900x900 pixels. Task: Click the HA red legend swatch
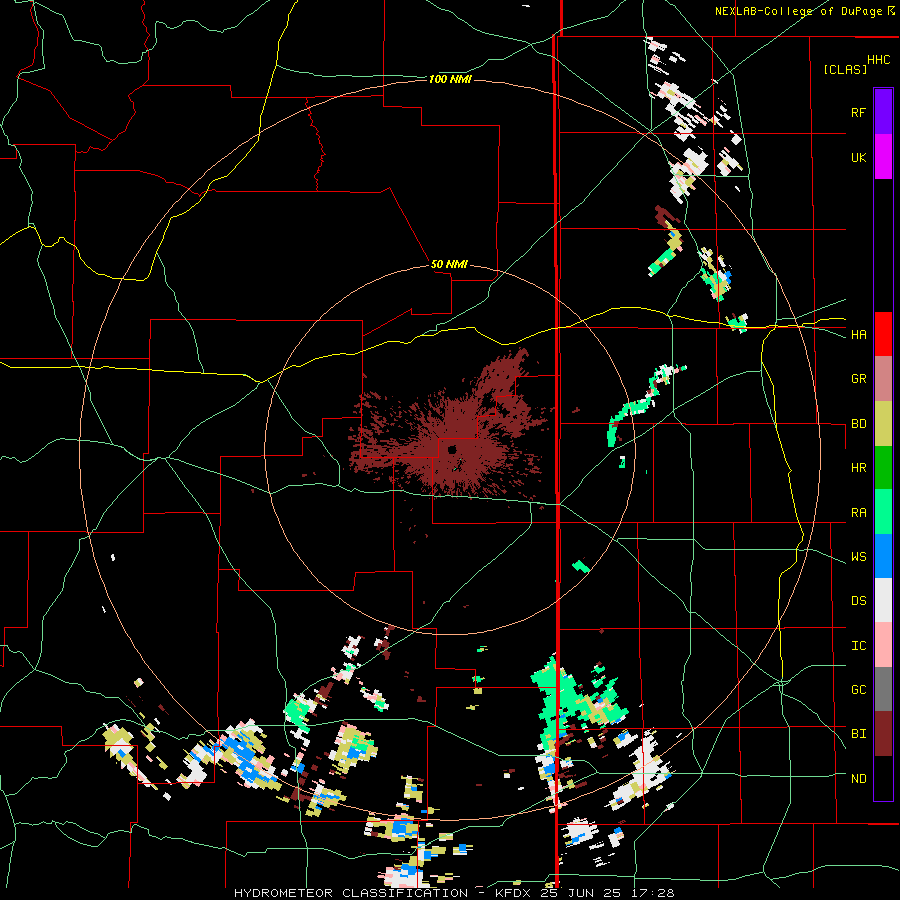pyautogui.click(x=883, y=334)
